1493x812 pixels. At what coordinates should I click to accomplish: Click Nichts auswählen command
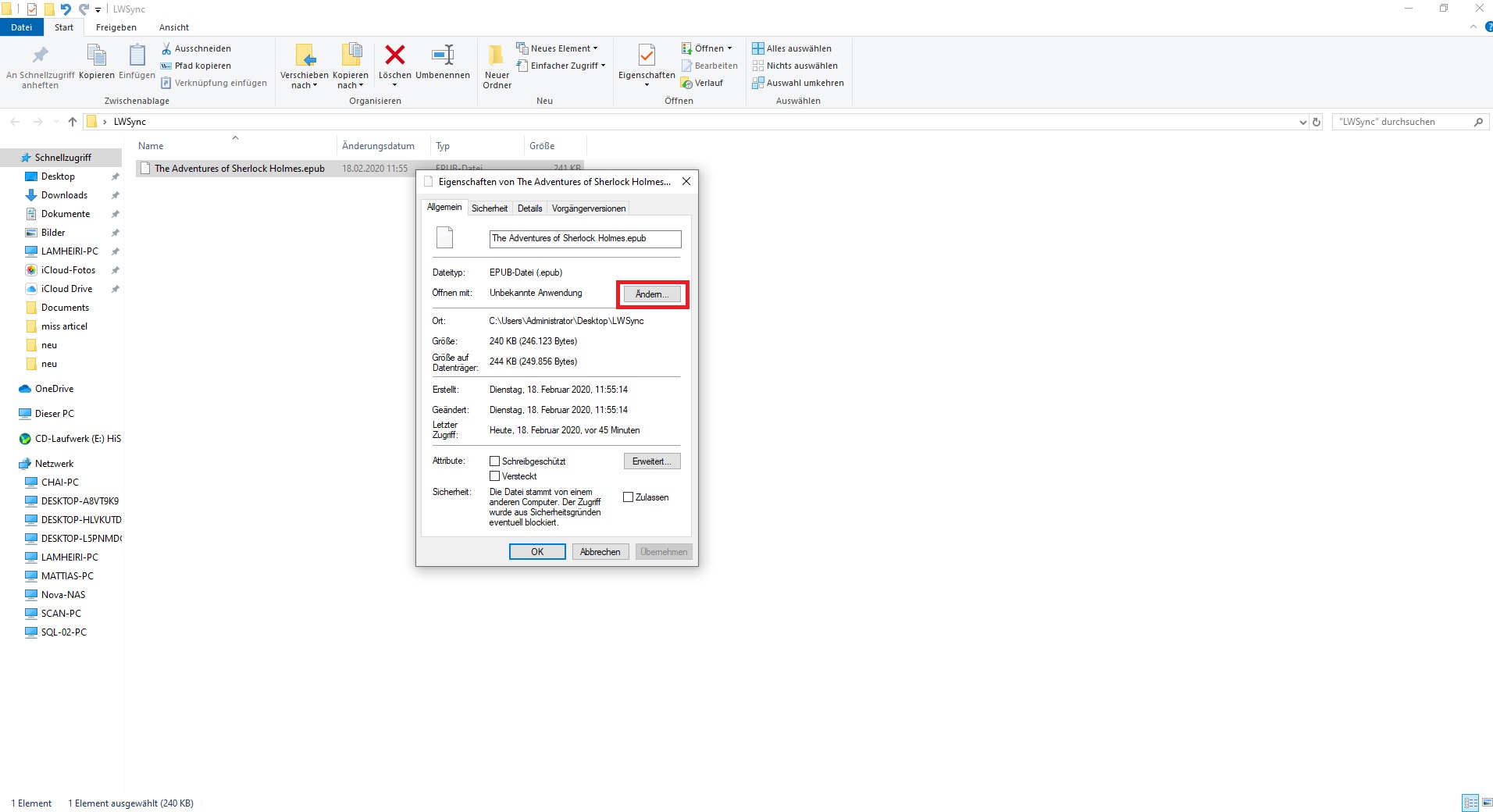795,66
